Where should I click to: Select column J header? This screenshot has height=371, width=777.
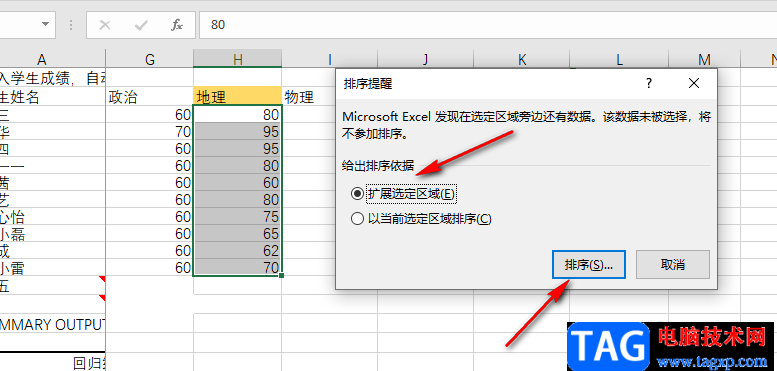coord(426,59)
